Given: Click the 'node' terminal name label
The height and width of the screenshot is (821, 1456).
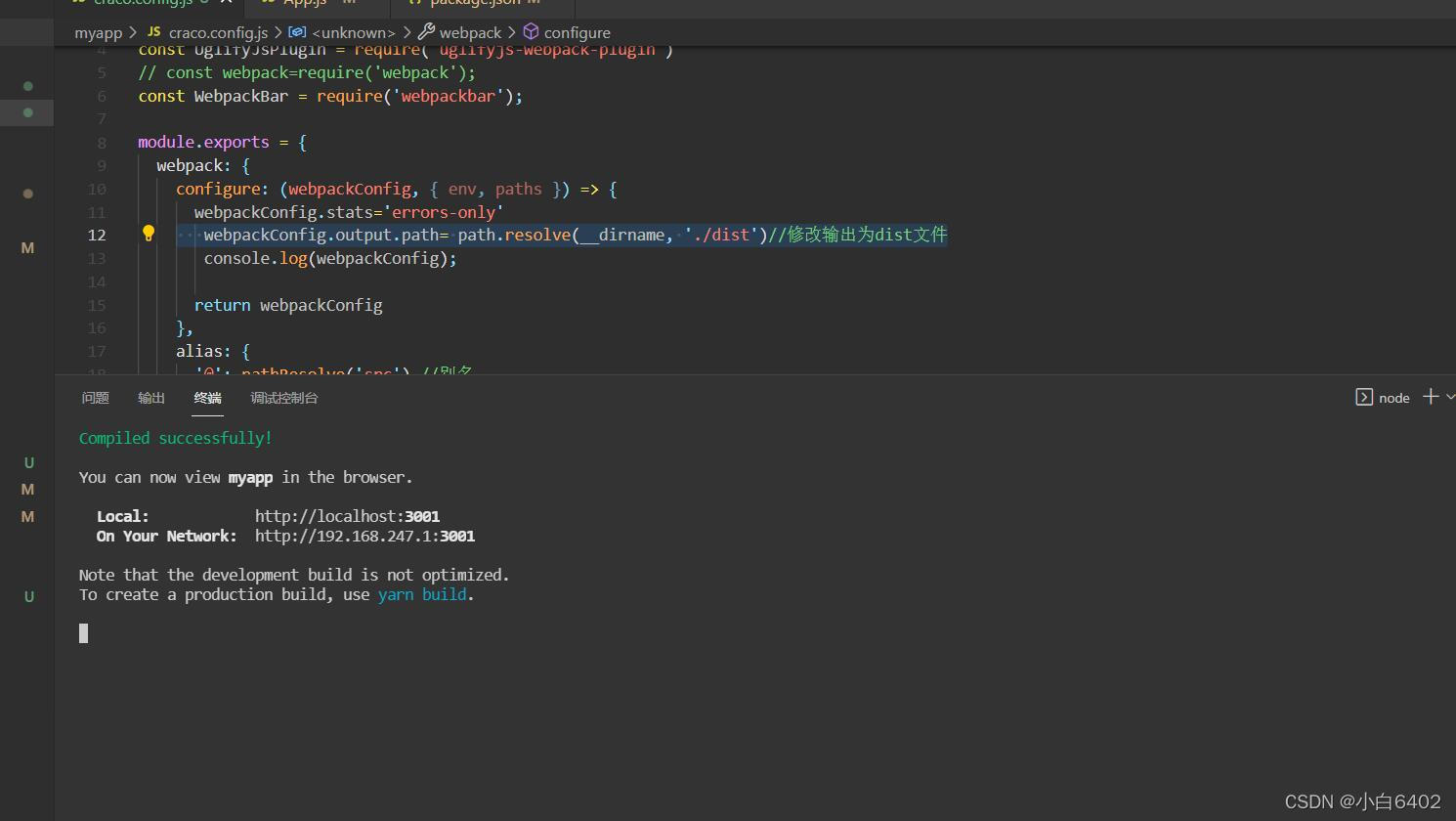Looking at the screenshot, I should coord(1393,398).
